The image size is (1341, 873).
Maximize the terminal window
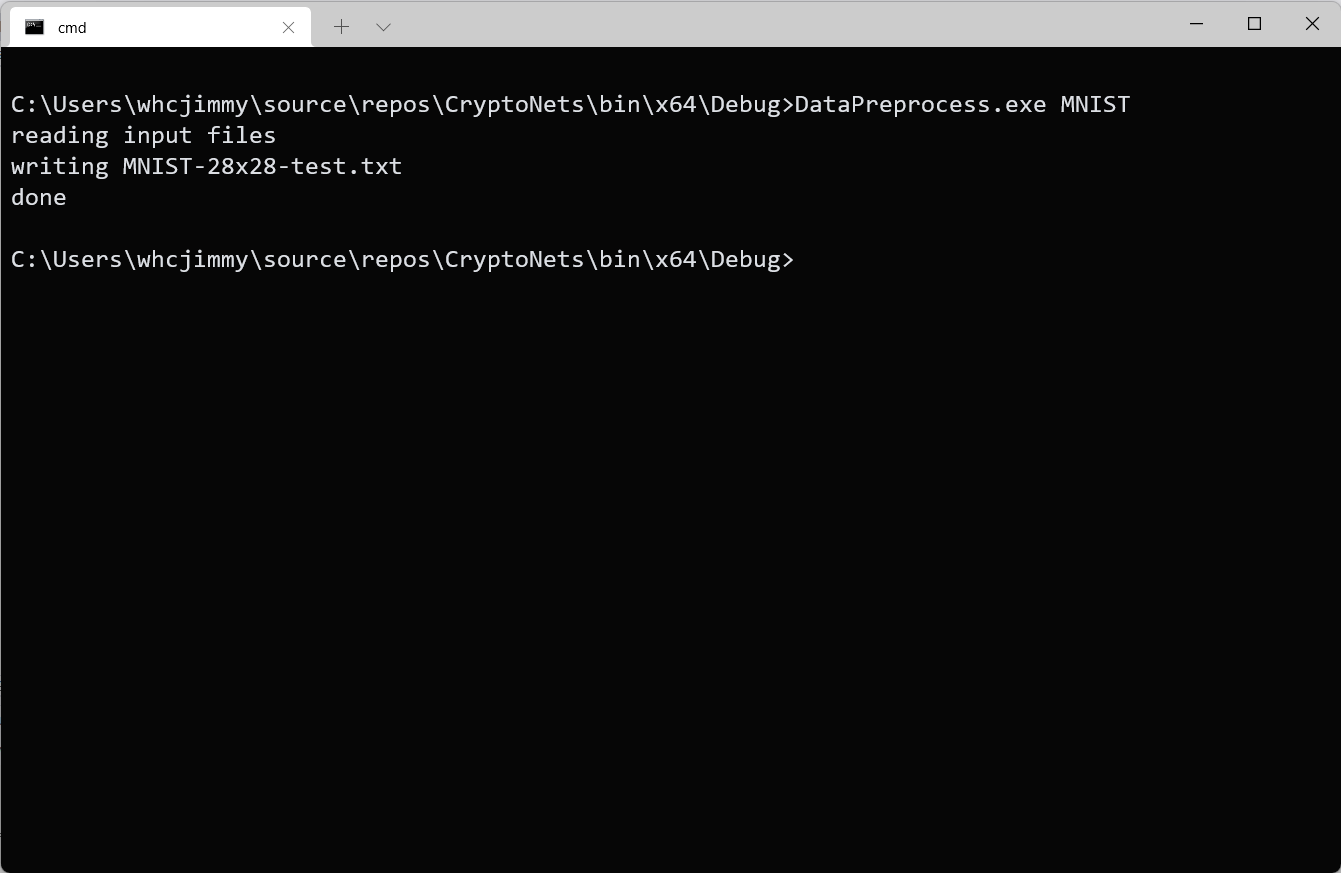(x=1254, y=24)
